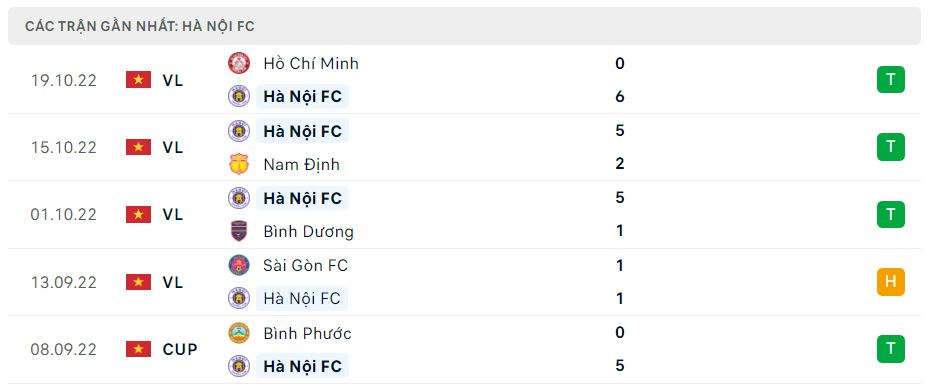Click green T badge for 19.10.22 match
Viewport: 929px width, 392px height.
pyautogui.click(x=890, y=80)
